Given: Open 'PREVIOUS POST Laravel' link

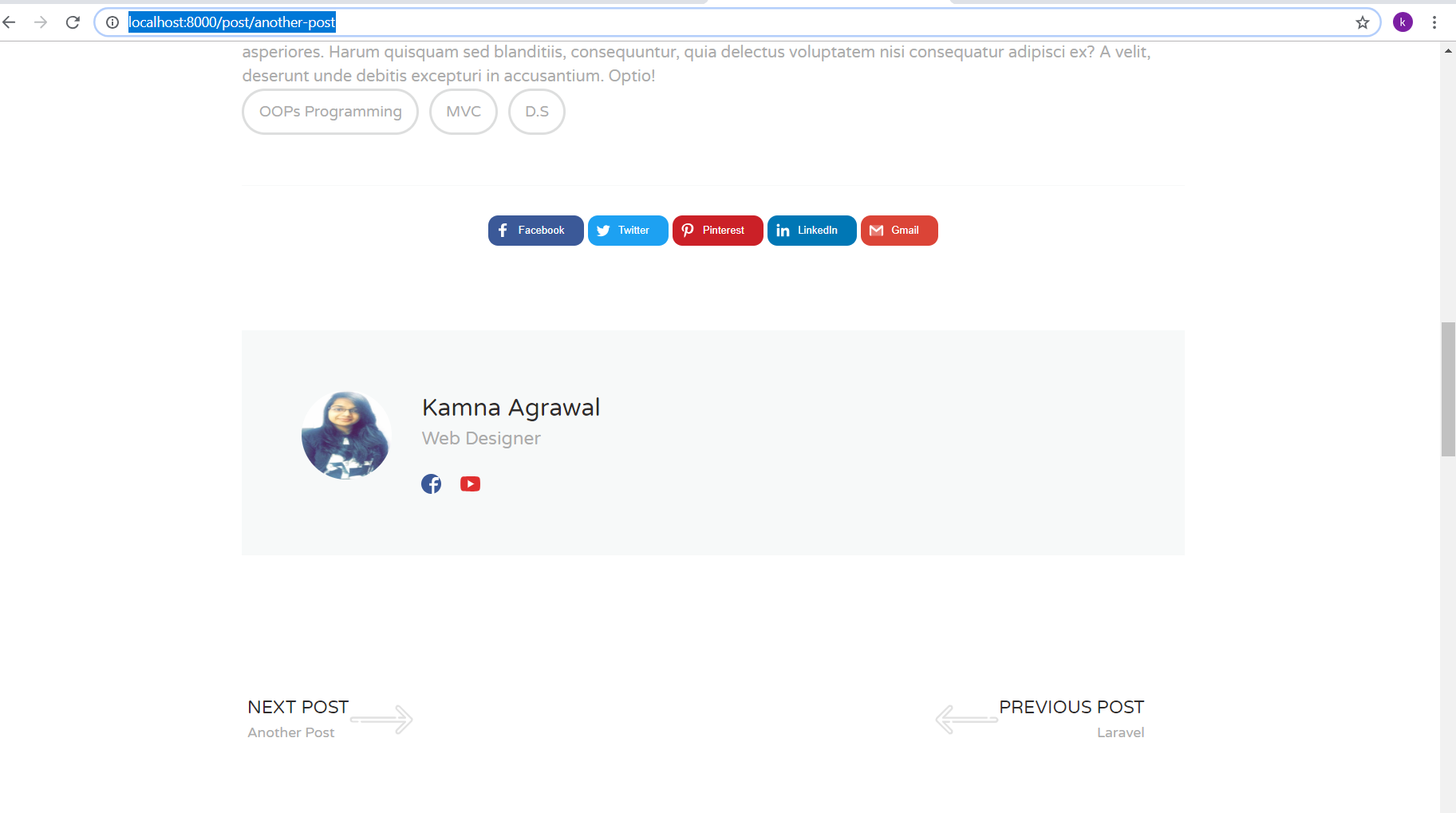Looking at the screenshot, I should [1071, 716].
